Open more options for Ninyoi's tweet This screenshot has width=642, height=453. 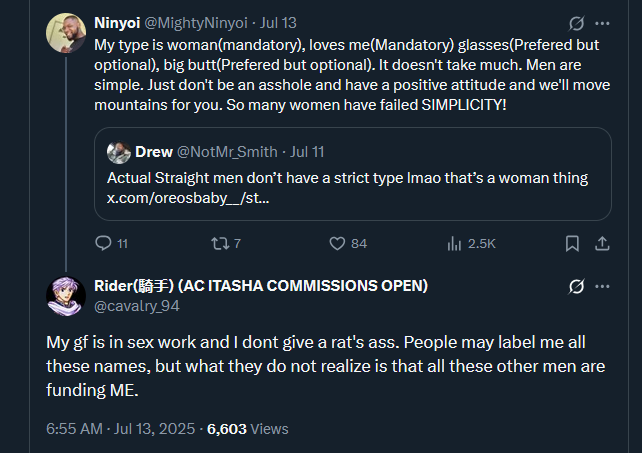602,23
